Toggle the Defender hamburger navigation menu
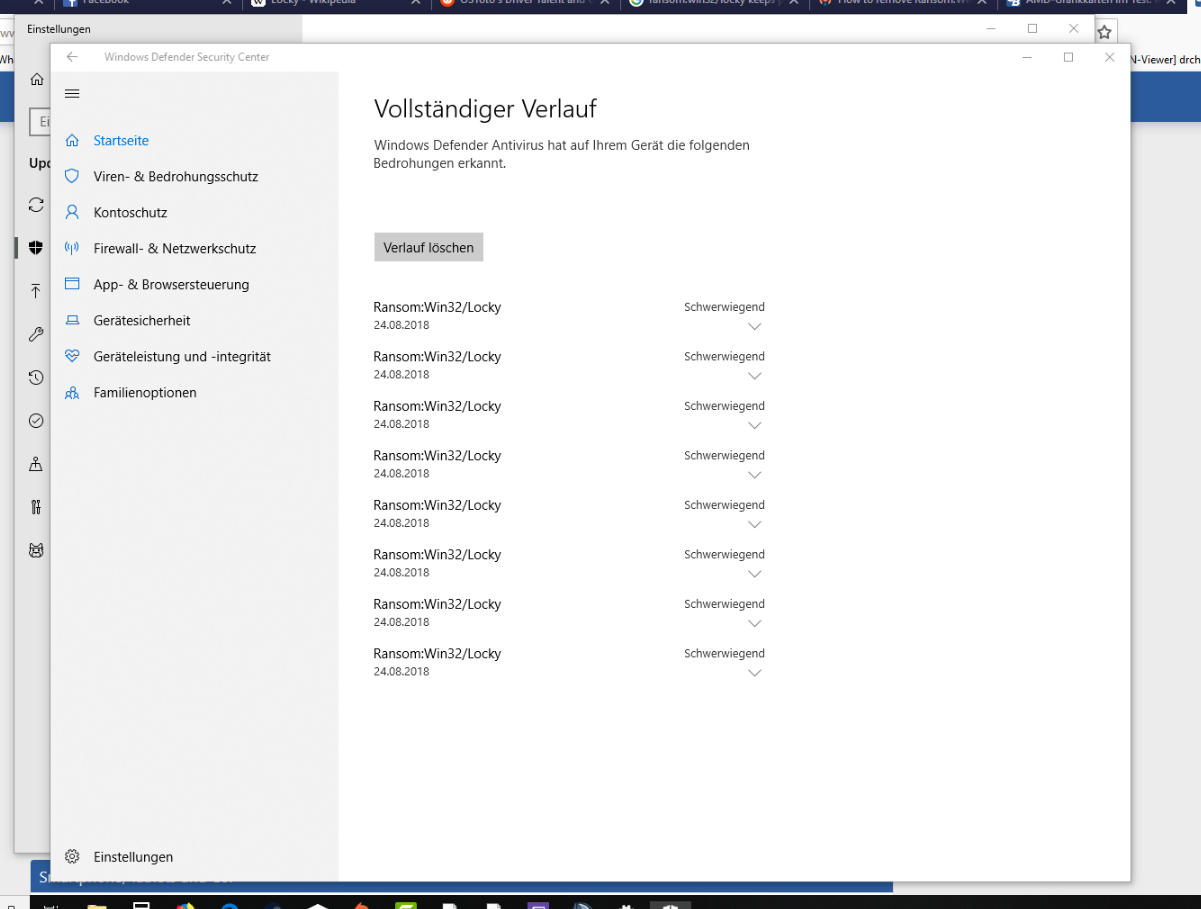 pos(72,93)
